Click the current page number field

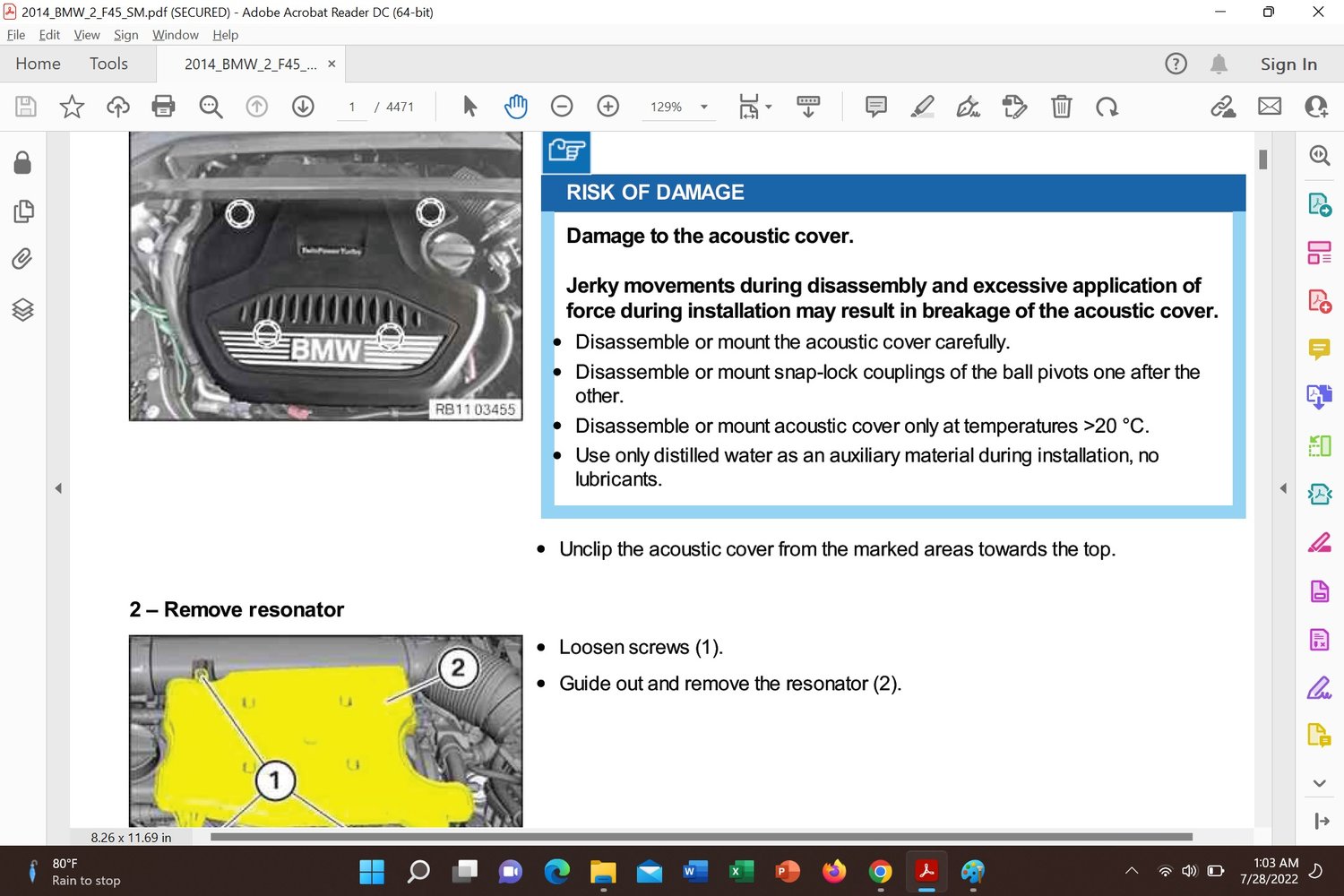point(352,107)
